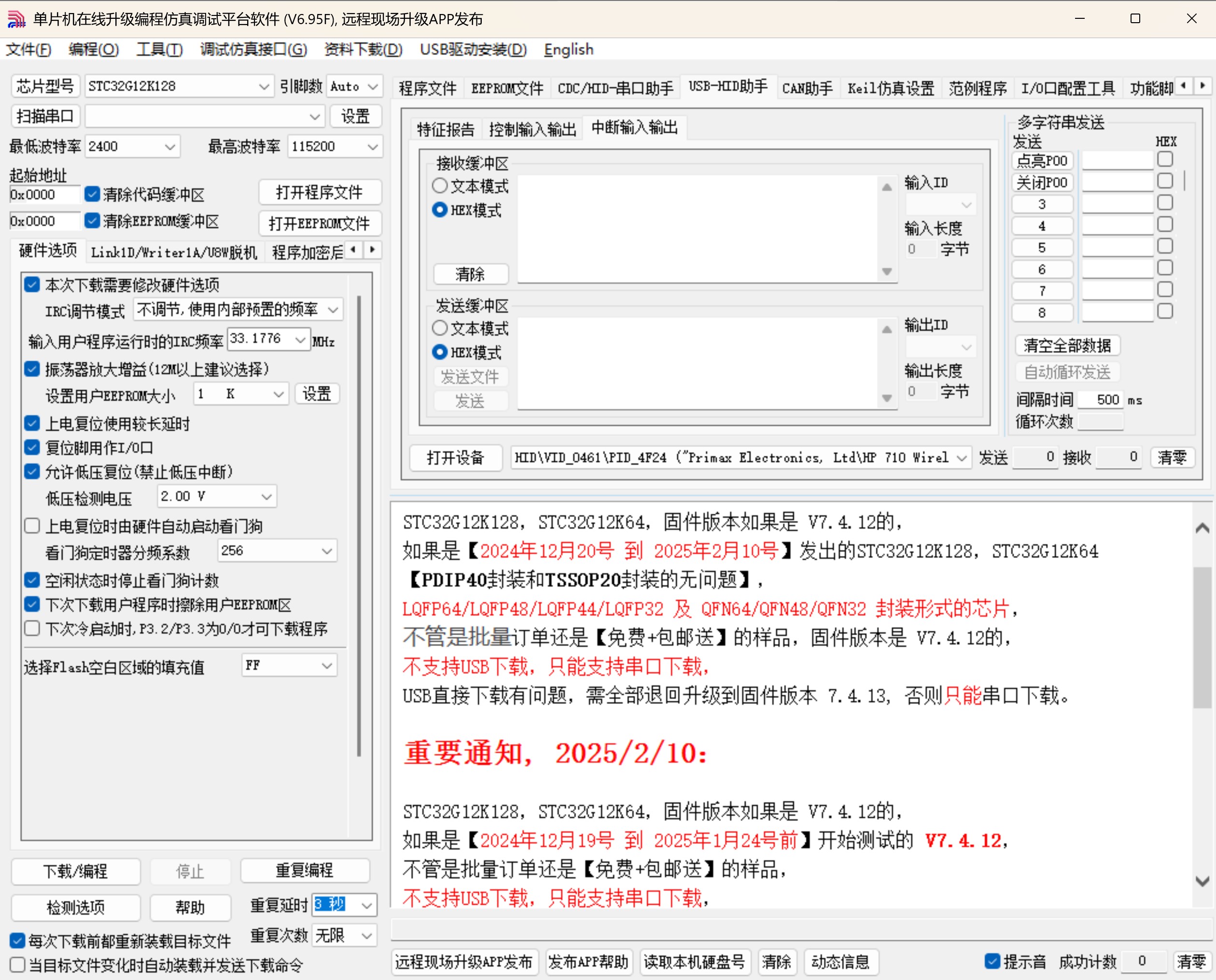
Task: Click send buffer scroll up arrow
Action: (x=887, y=330)
